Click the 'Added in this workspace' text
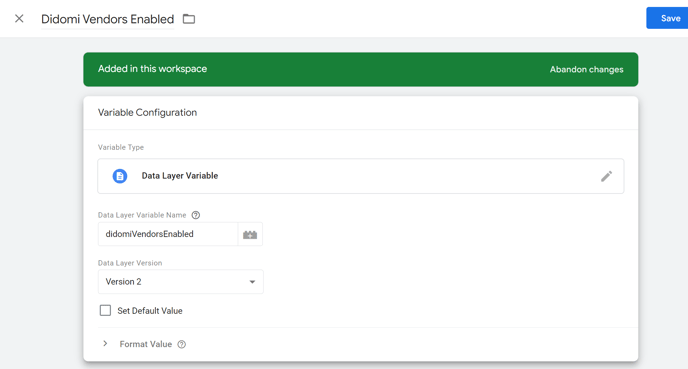688x369 pixels. coord(152,69)
